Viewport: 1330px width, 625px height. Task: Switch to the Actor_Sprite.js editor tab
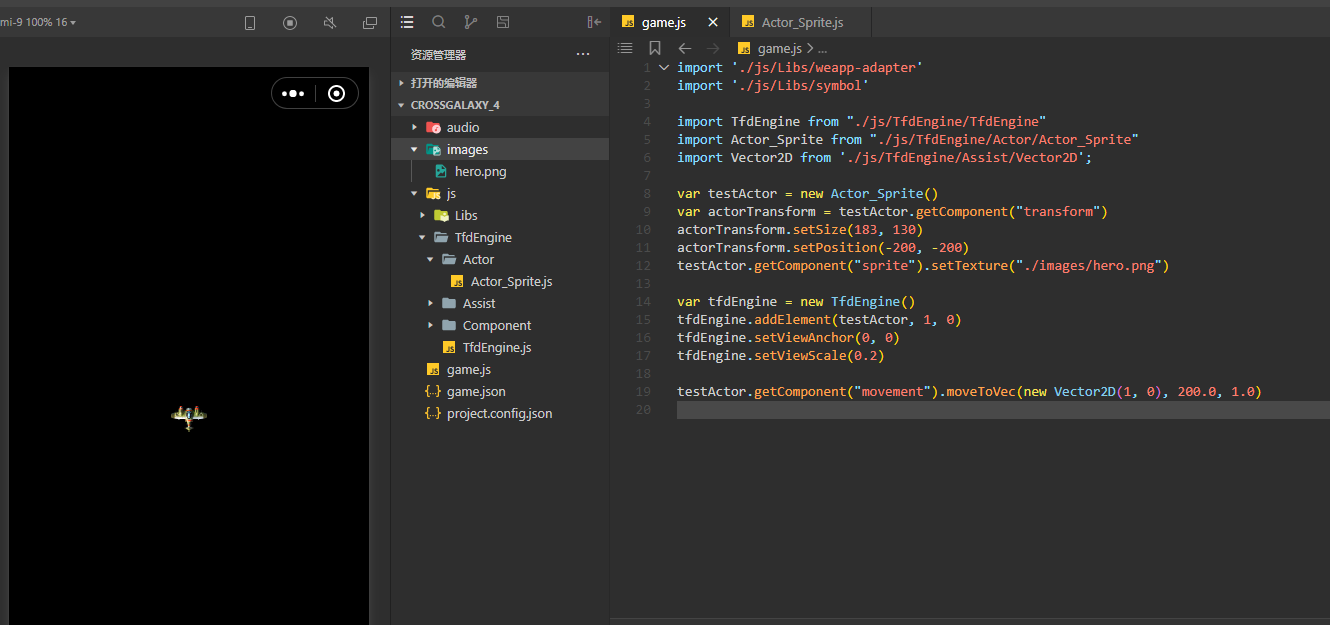pyautogui.click(x=801, y=22)
